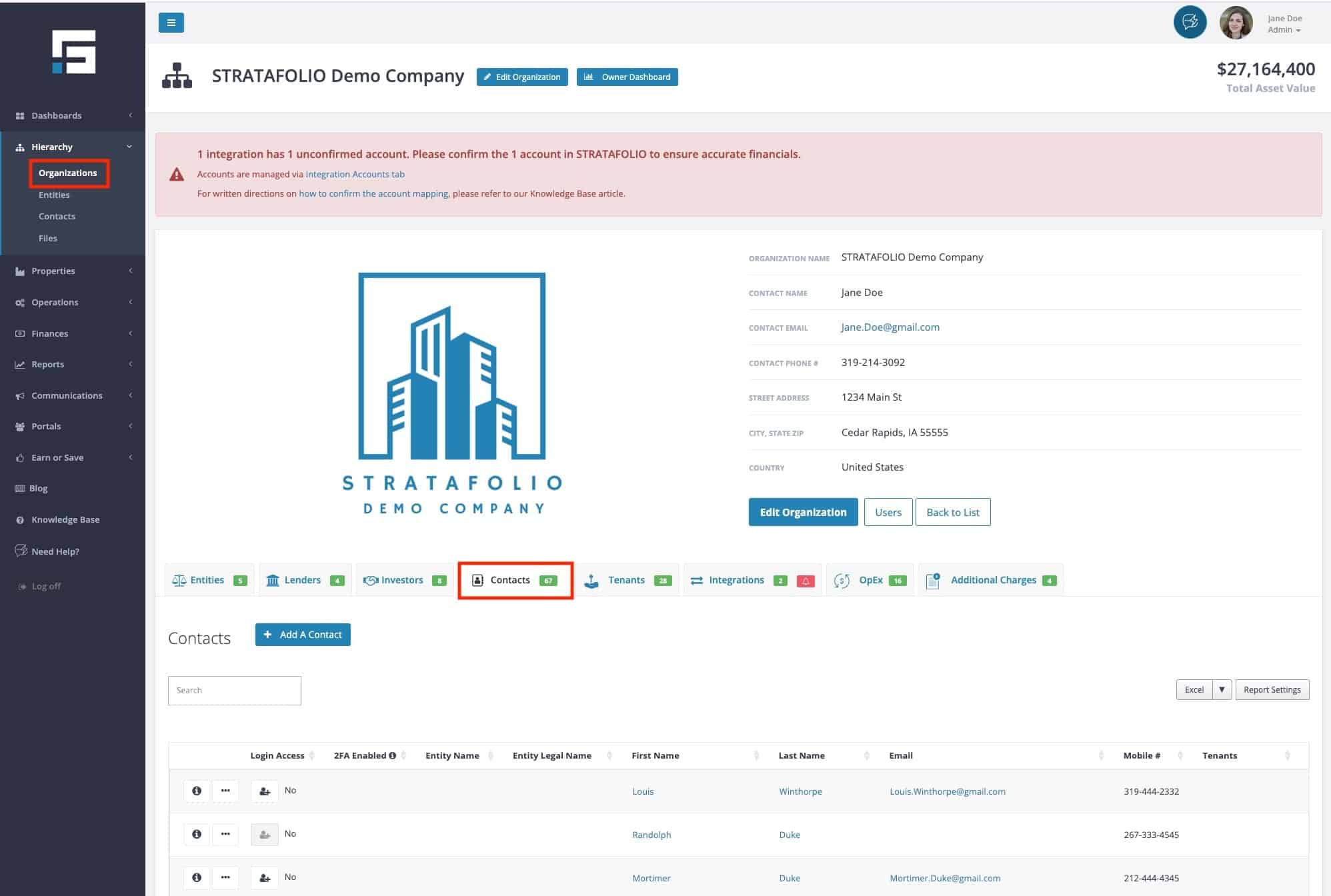Click the red integrations alert bell badge
Image resolution: width=1331 pixels, height=896 pixels.
tap(805, 581)
